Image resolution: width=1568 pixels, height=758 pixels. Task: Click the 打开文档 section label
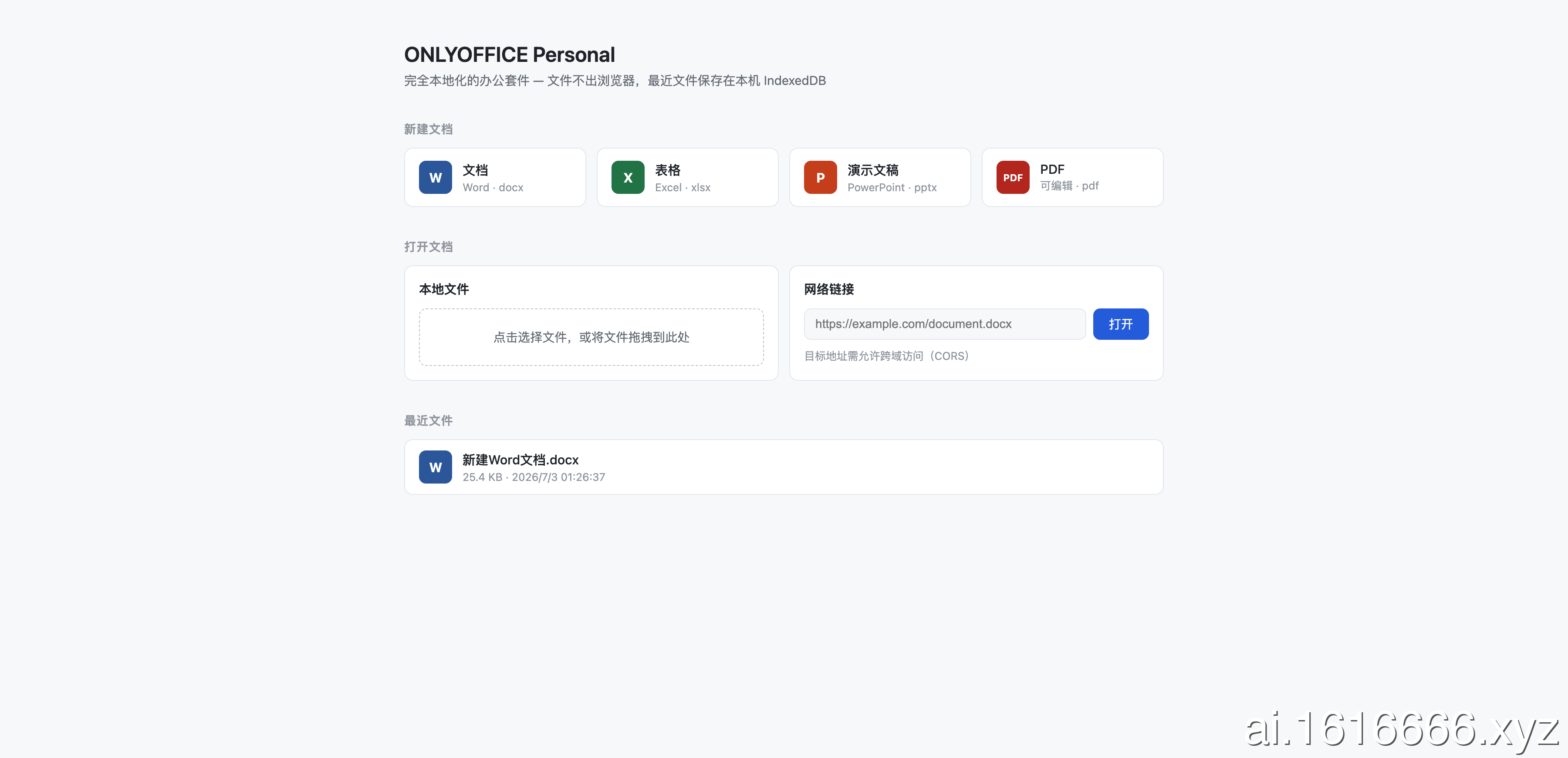(429, 247)
